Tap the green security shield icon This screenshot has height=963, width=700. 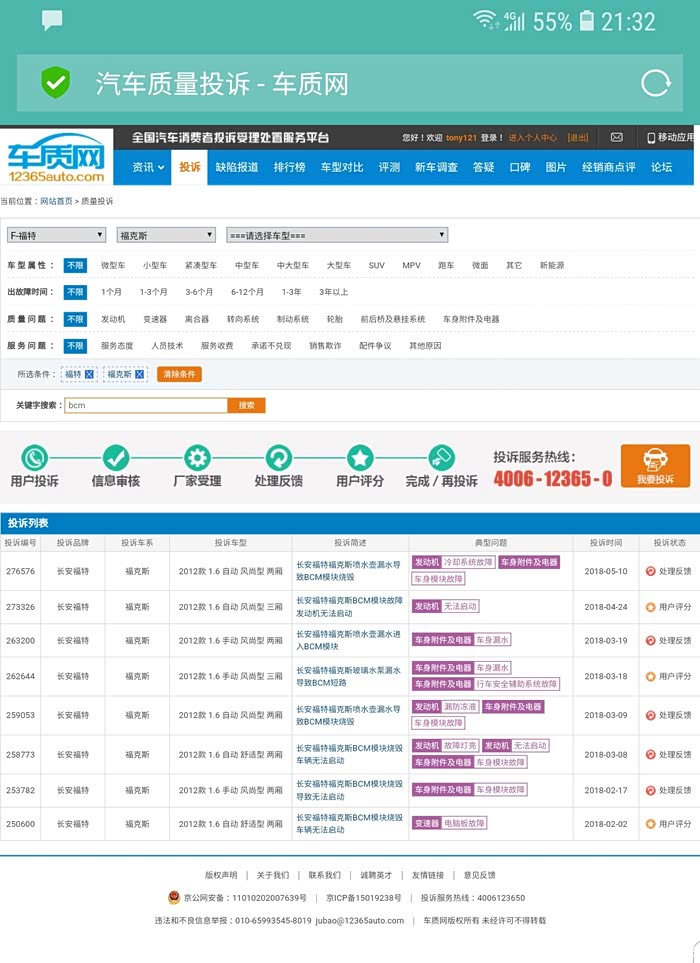(x=56, y=83)
